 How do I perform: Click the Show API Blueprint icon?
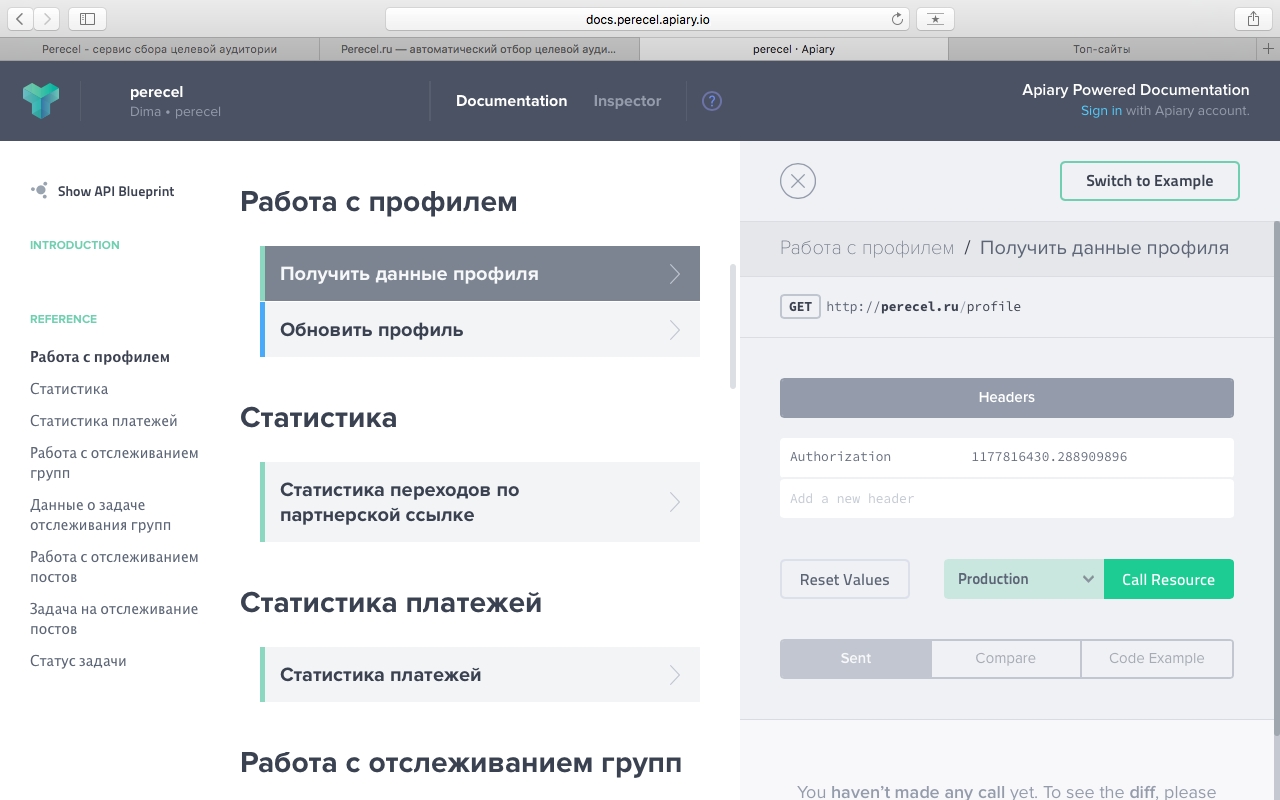[x=39, y=191]
